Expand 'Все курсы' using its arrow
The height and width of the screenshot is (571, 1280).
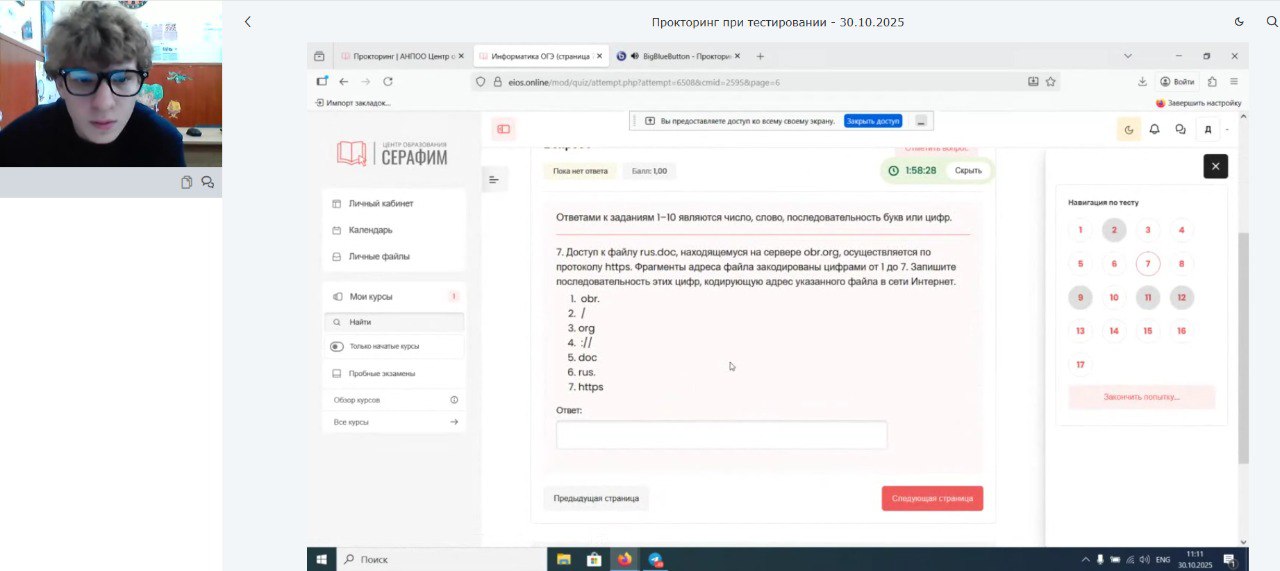[454, 422]
